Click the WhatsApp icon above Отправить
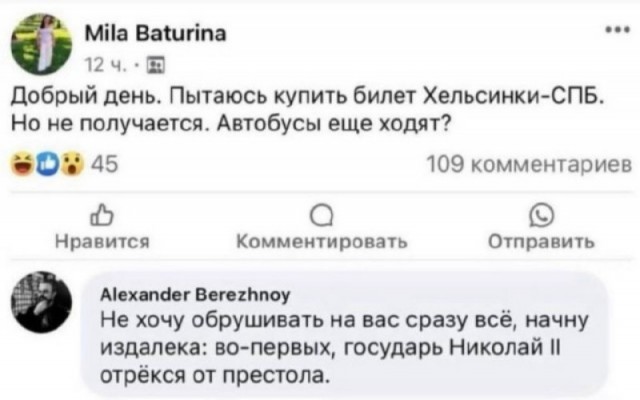The height and width of the screenshot is (400, 640). [541, 212]
